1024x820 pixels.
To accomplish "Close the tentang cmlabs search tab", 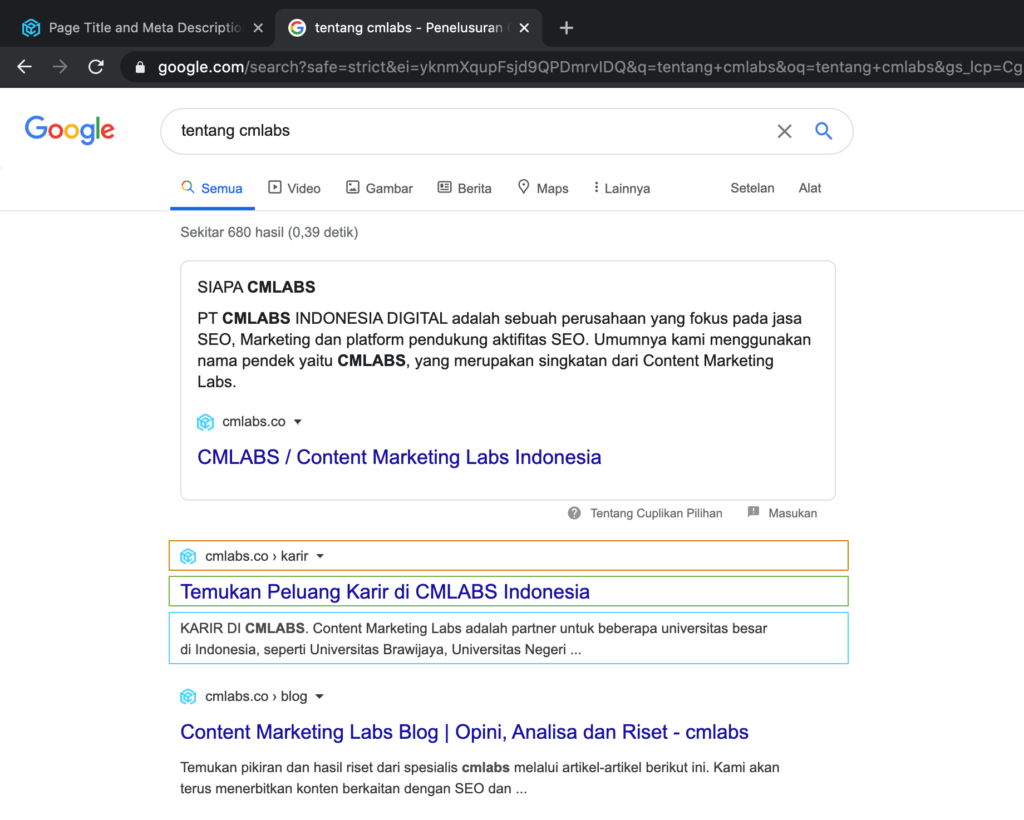I will 524,28.
